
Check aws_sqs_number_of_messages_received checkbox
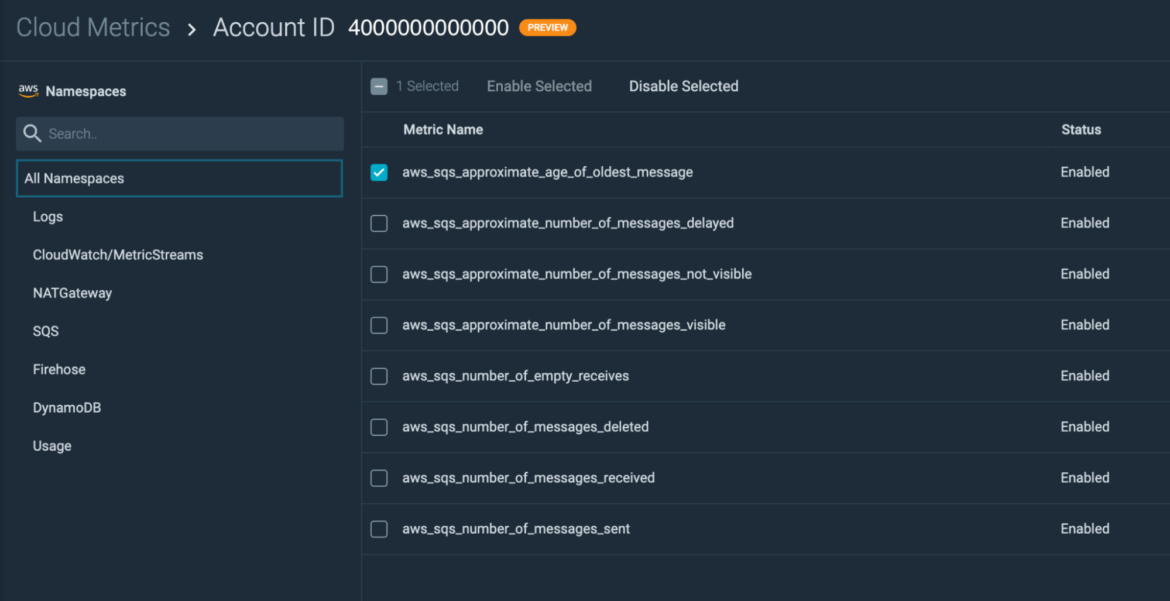tap(379, 478)
